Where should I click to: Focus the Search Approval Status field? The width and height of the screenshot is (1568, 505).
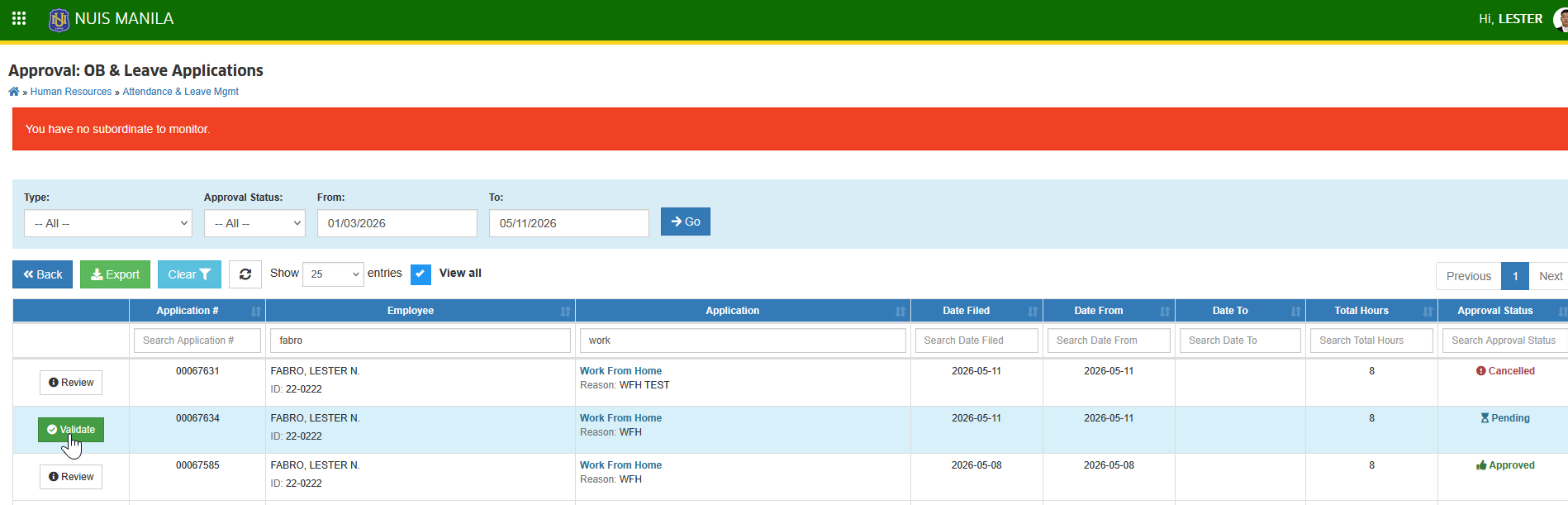coord(1505,341)
